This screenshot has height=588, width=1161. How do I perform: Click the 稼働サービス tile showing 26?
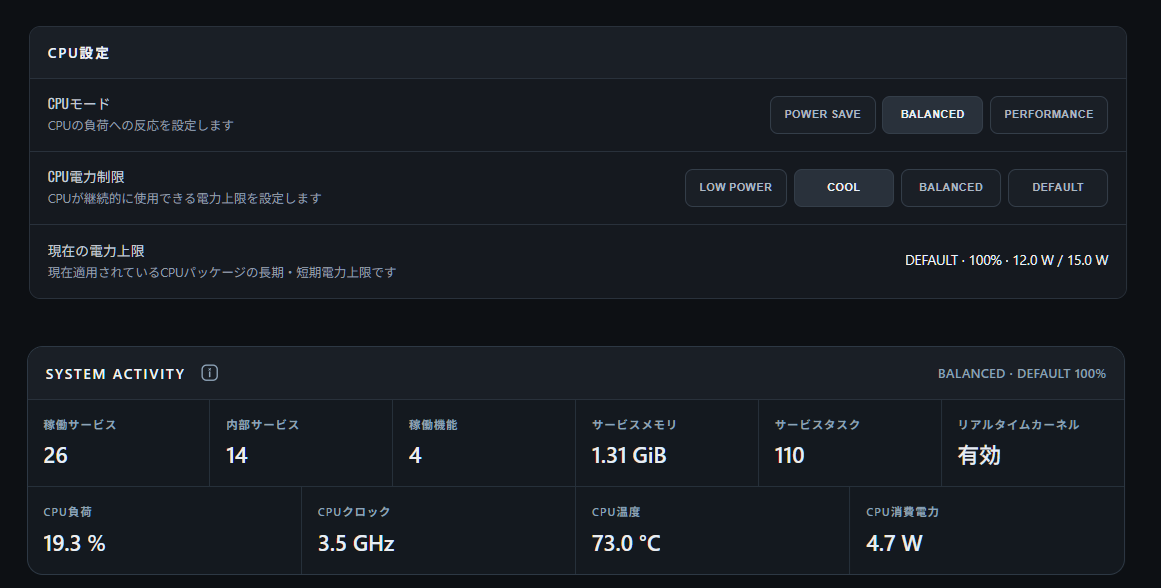(x=118, y=443)
